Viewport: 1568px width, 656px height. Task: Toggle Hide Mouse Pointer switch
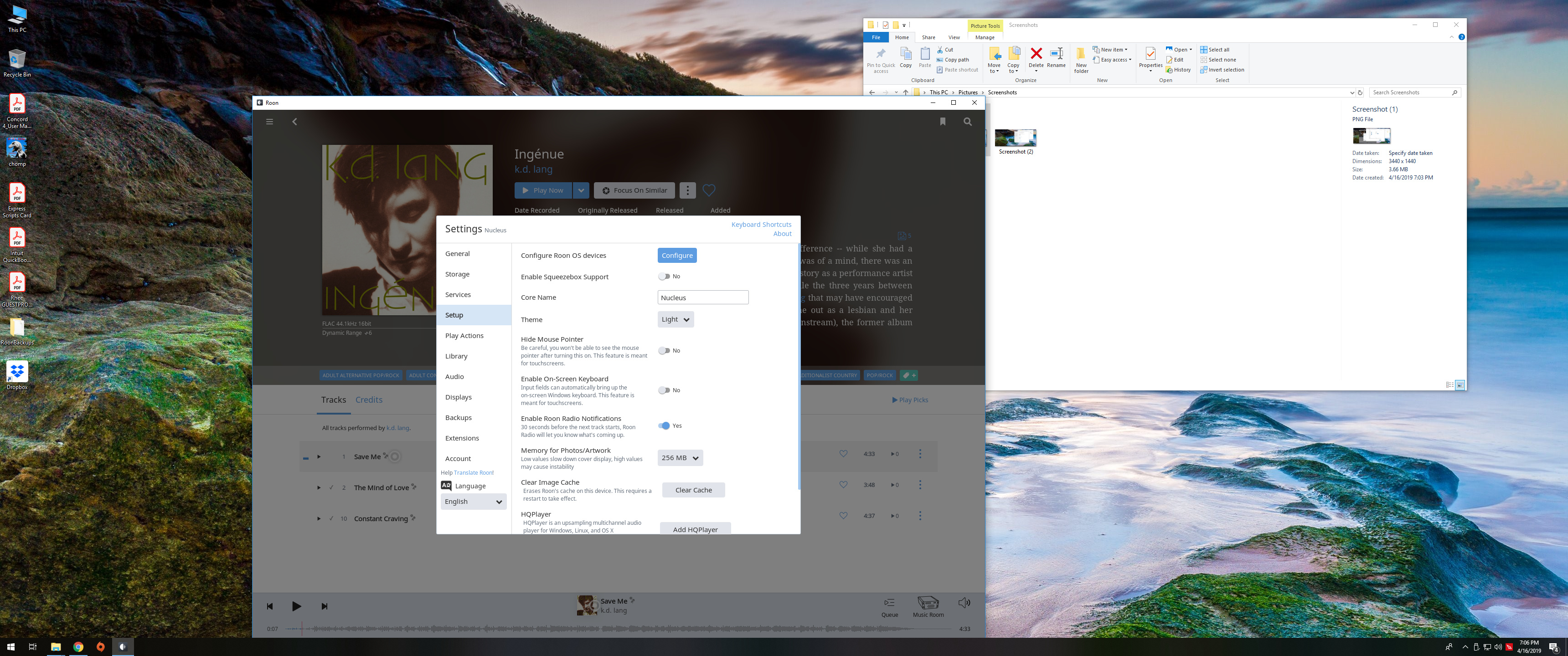(664, 350)
